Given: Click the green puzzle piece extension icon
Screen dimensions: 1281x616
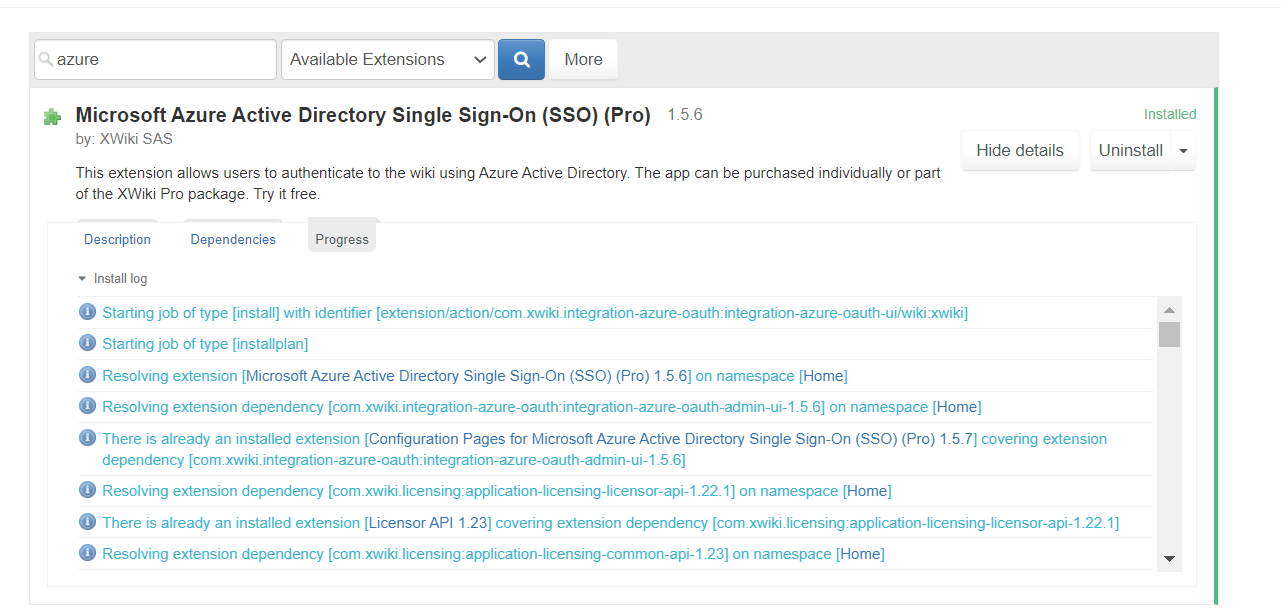Looking at the screenshot, I should click(51, 116).
